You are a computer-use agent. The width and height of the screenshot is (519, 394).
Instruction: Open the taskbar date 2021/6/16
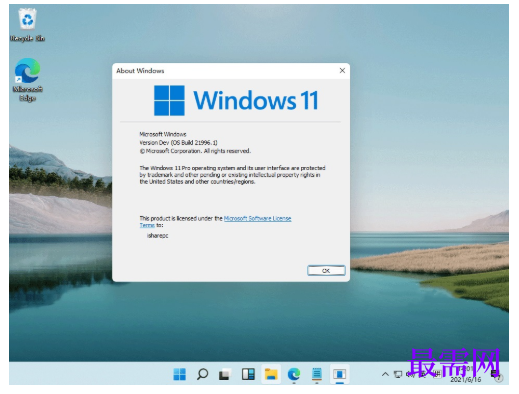click(x=466, y=379)
